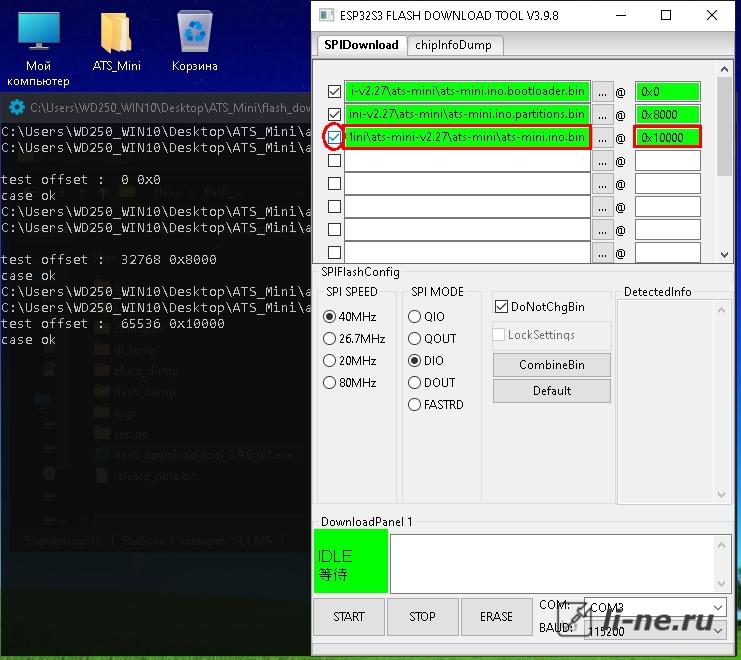Click the 0x10000 address field

(x=667, y=137)
